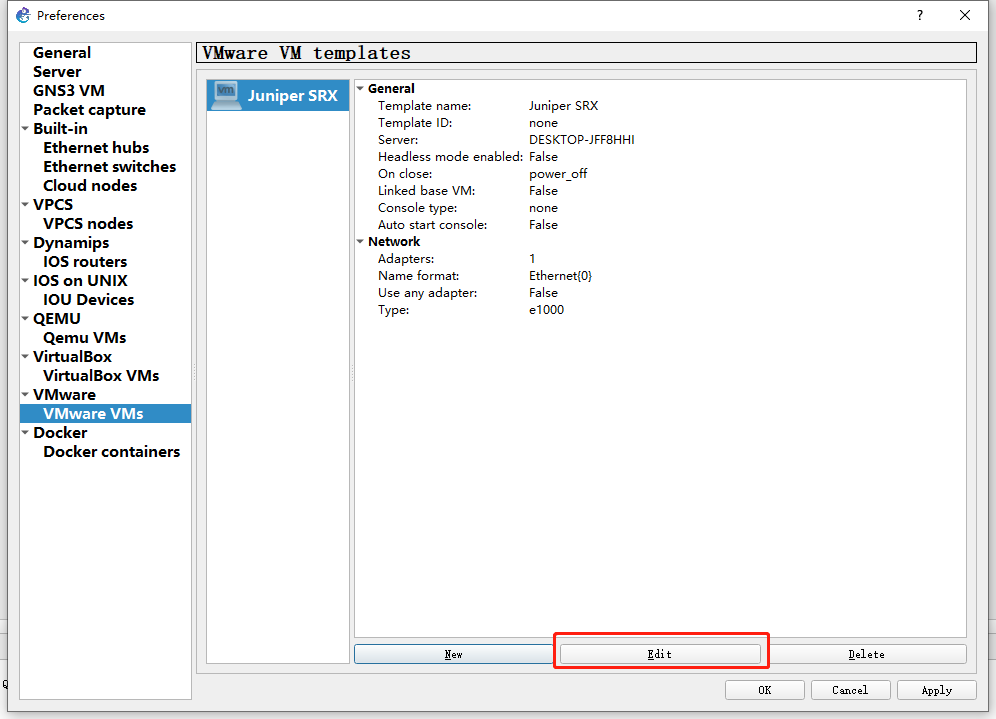Select the Juniper SRX template name text
This screenshot has width=996, height=719.
coord(293,95)
